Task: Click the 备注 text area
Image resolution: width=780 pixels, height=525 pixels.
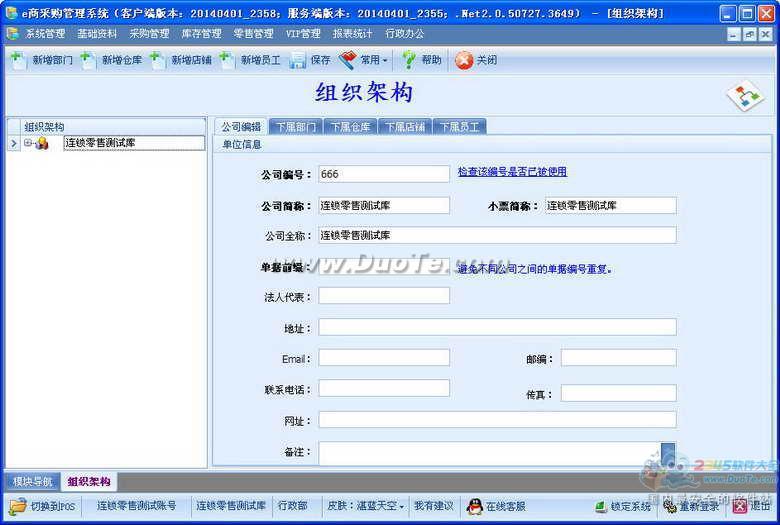Action: (490, 453)
